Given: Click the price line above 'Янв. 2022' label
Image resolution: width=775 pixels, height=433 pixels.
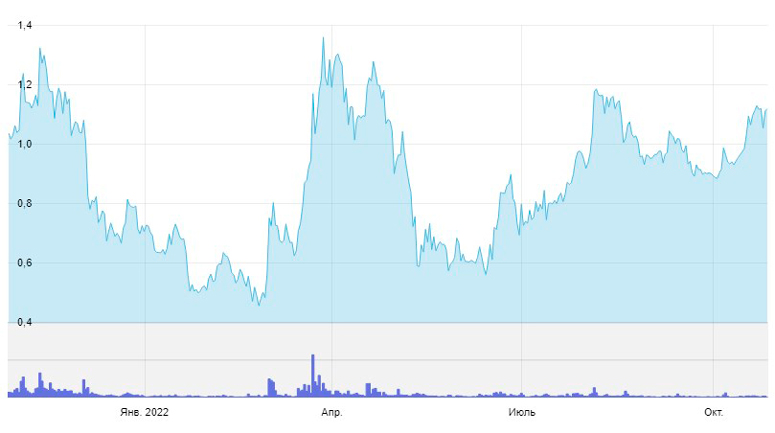Looking at the screenshot, I should click(x=144, y=228).
